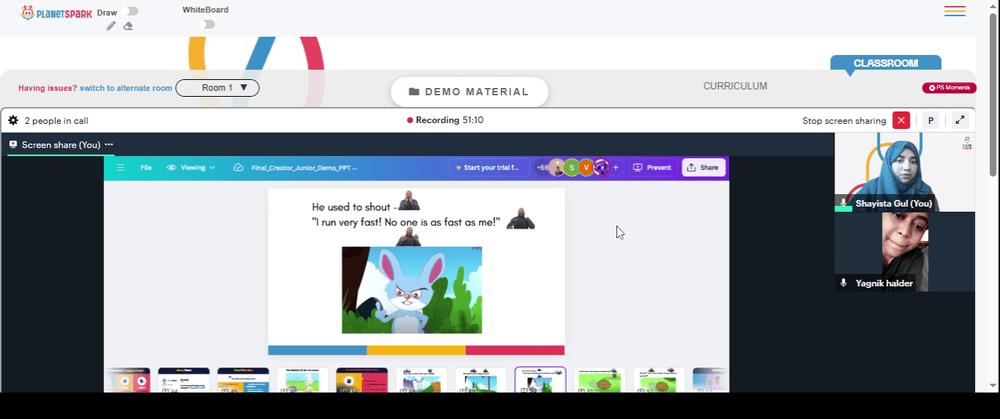Image resolution: width=1000 pixels, height=419 pixels.
Task: Expand the call to fullscreen
Action: [x=960, y=121]
